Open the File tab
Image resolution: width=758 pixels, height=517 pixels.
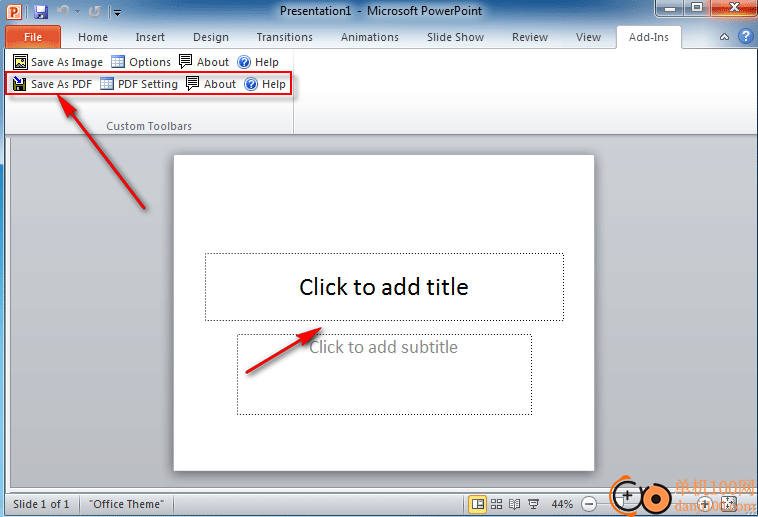33,37
